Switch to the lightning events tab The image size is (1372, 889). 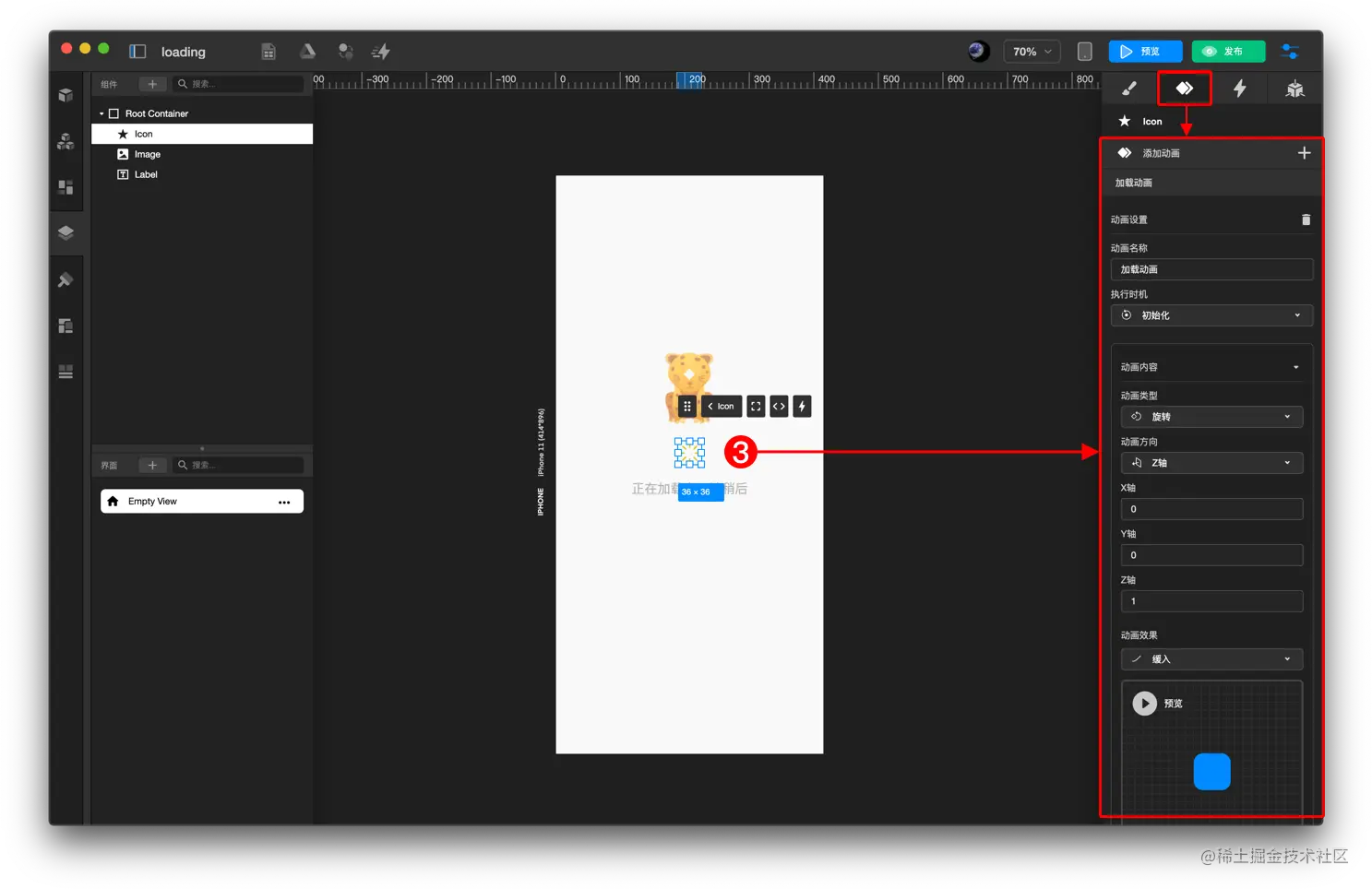point(1240,89)
